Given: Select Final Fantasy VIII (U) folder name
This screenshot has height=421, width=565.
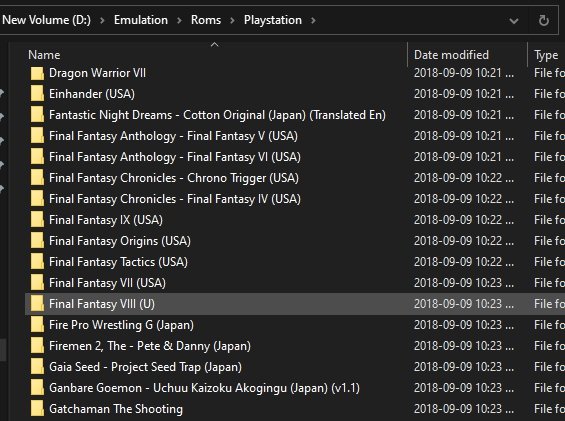Looking at the screenshot, I should 102,304.
